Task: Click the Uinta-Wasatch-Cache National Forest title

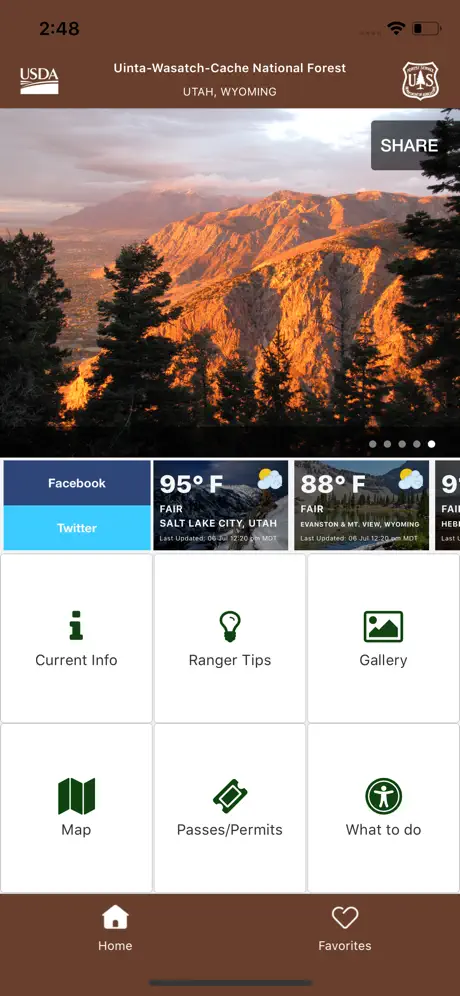Action: click(230, 68)
